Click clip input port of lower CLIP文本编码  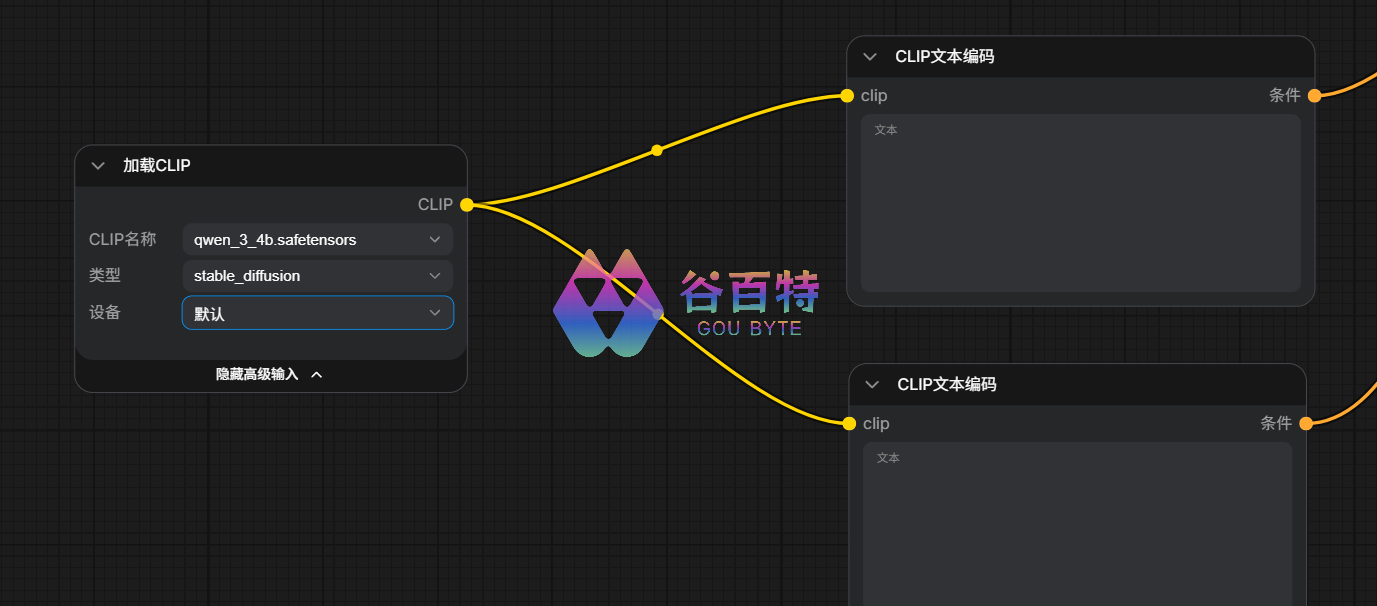click(849, 424)
